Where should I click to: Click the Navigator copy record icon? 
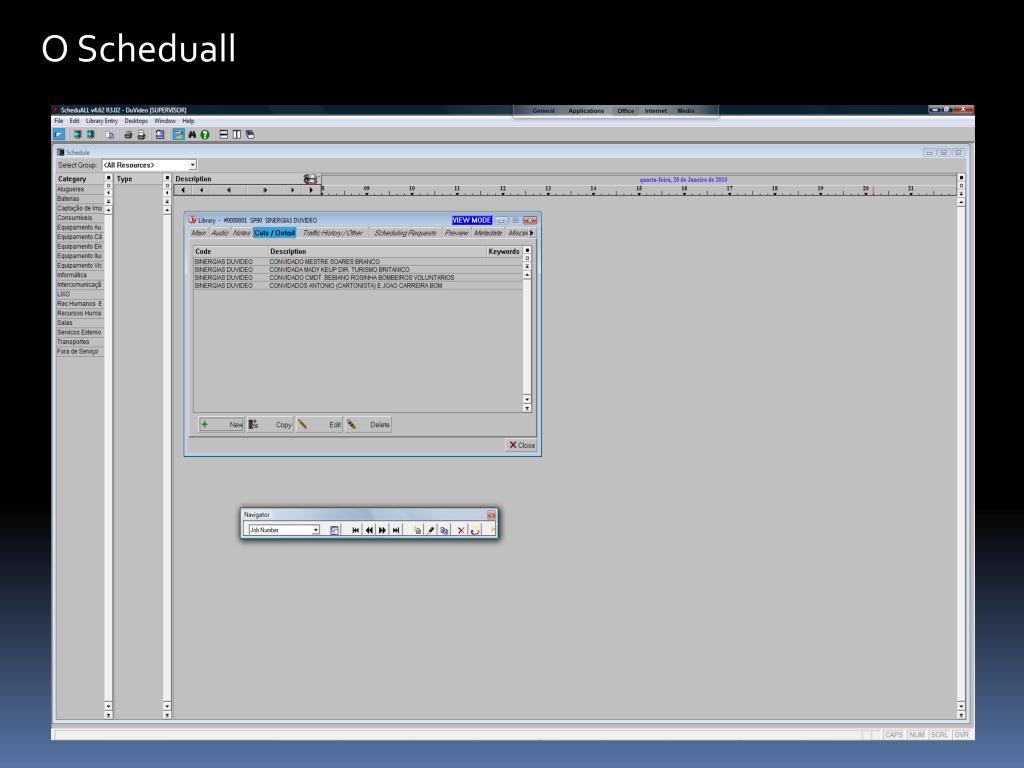pyautogui.click(x=444, y=530)
